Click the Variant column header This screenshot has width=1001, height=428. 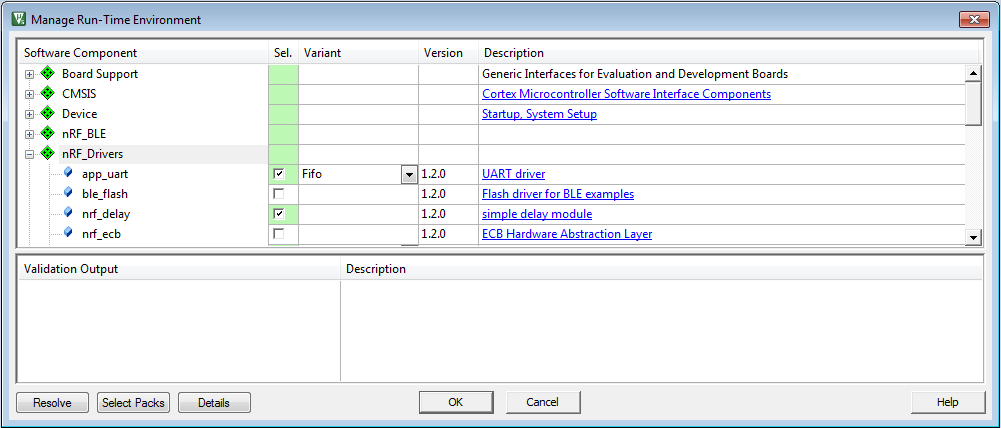[x=358, y=53]
